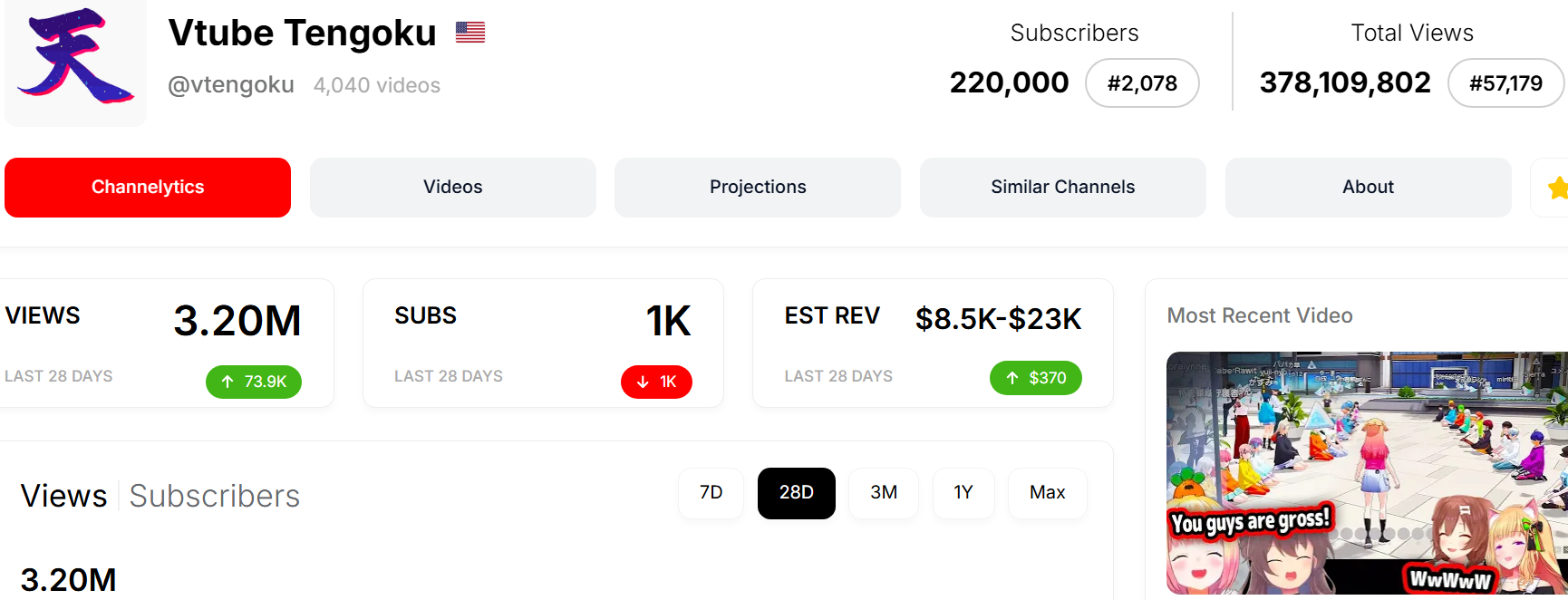
Task: Click the green 73.9K views increase badge
Action: click(x=254, y=382)
